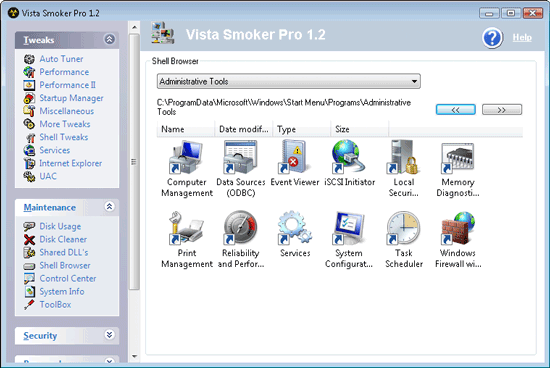This screenshot has width=550, height=368.
Task: Collapse the Maintenance panel
Action: 109,207
